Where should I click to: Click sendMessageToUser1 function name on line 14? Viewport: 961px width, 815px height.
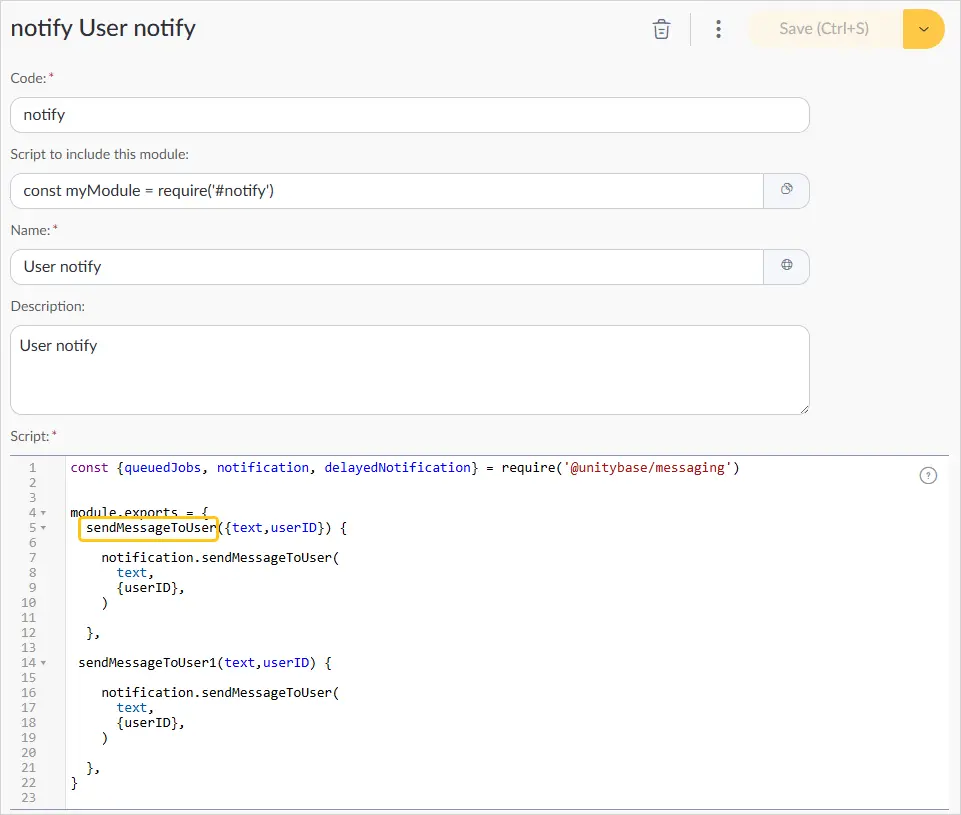147,662
